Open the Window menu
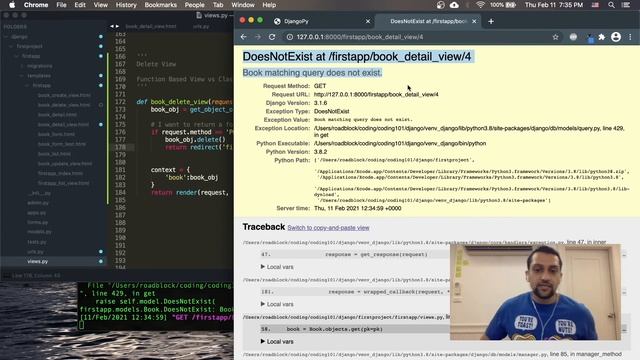The image size is (640, 360). point(242,5)
